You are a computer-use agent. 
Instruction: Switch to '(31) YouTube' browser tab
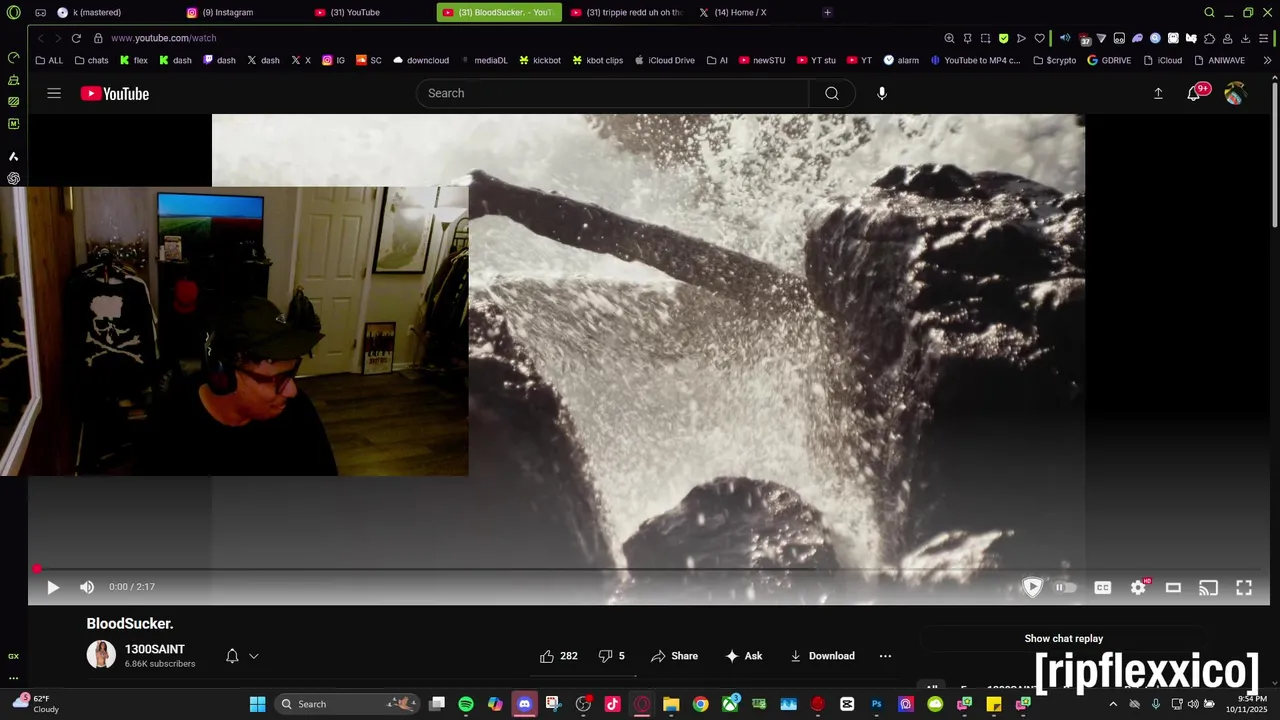tap(370, 12)
